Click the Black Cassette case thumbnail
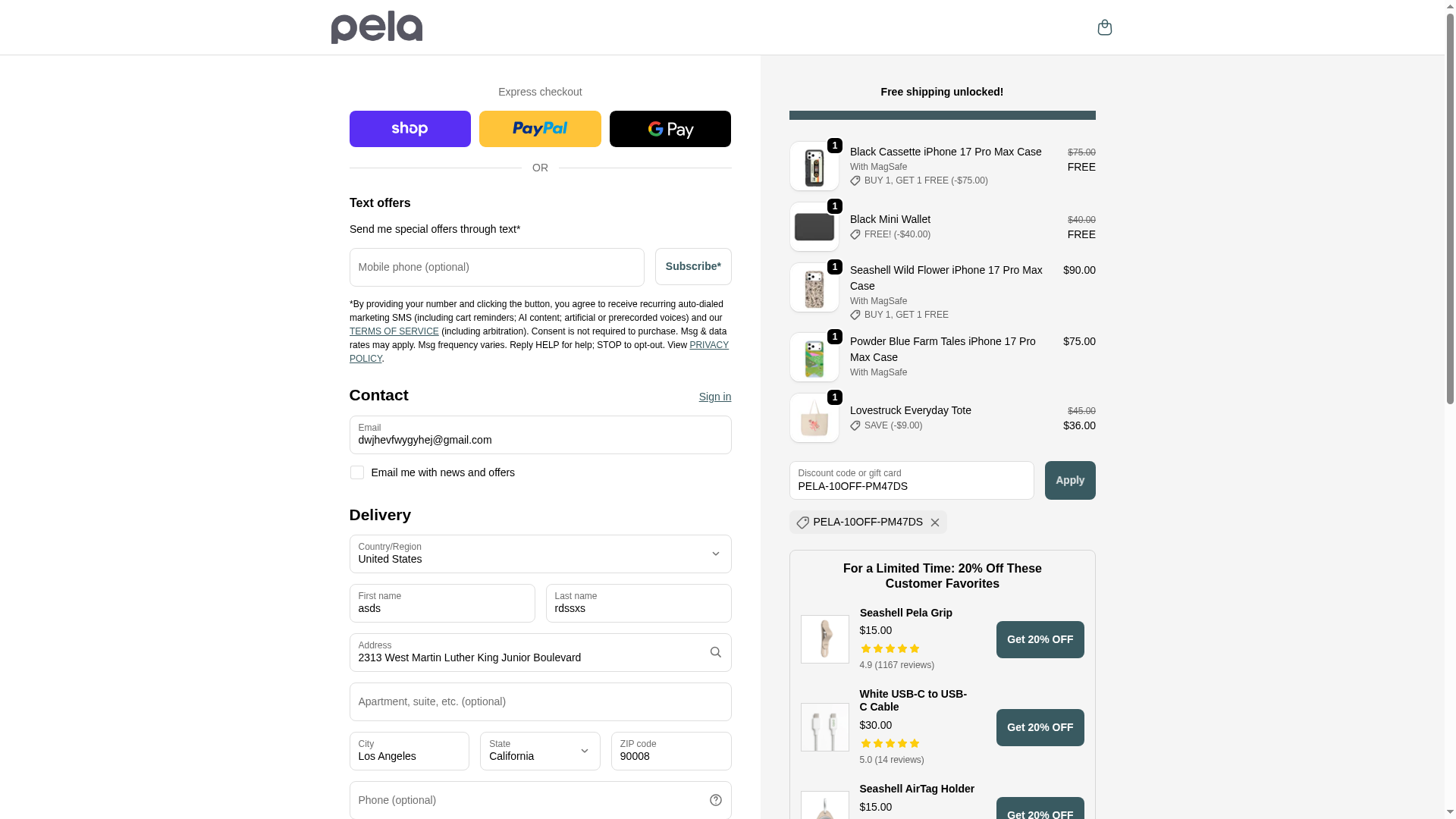This screenshot has width=1456, height=819. pyautogui.click(x=814, y=166)
